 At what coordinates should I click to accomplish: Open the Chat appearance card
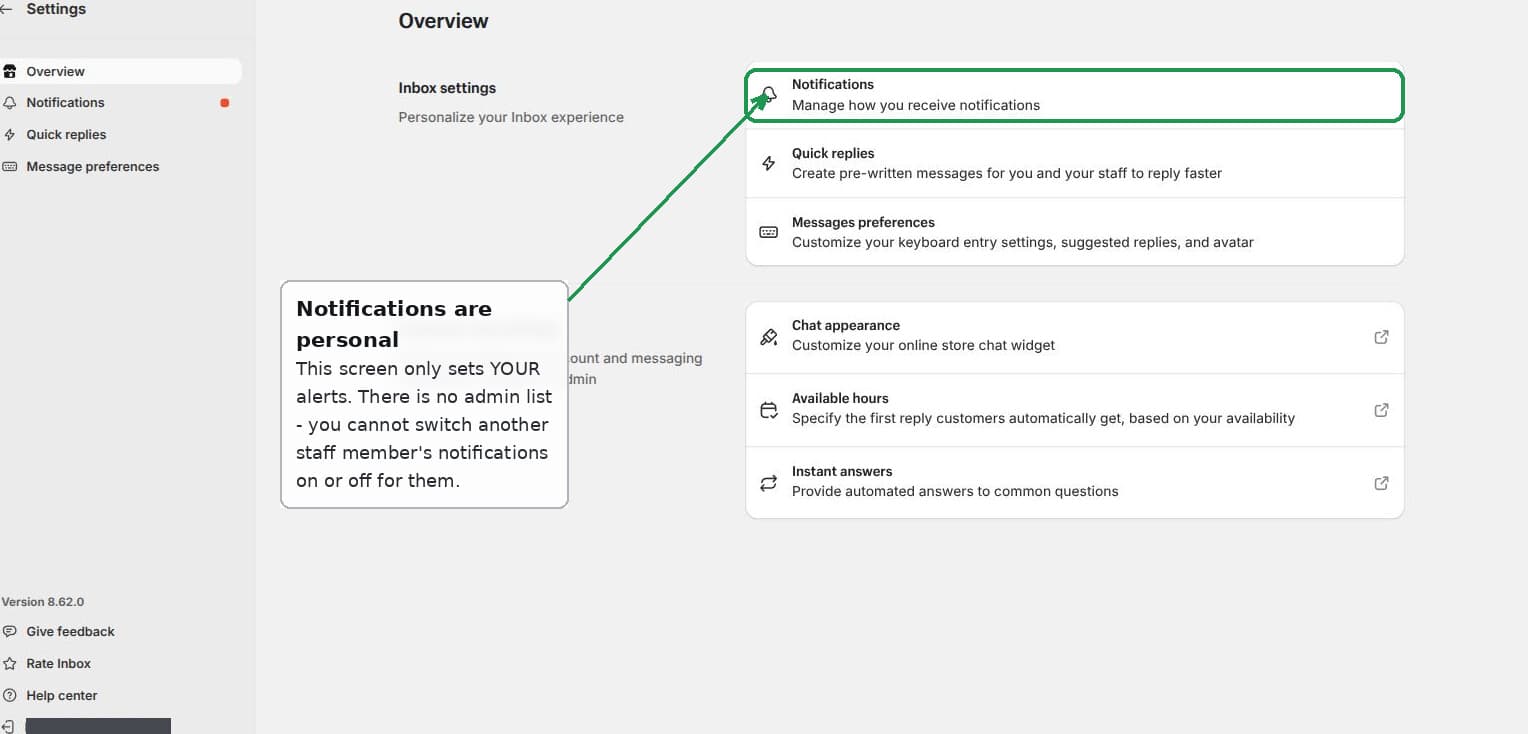click(1075, 336)
